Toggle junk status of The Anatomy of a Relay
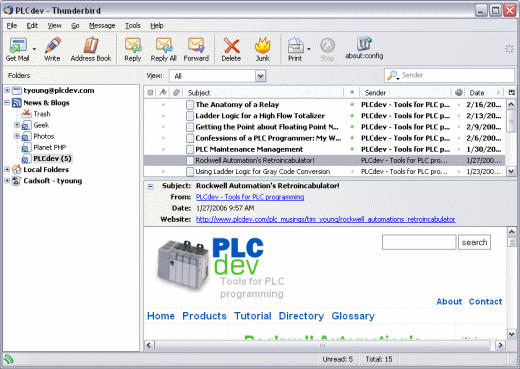The width and height of the screenshot is (520, 369). pyautogui.click(x=459, y=105)
